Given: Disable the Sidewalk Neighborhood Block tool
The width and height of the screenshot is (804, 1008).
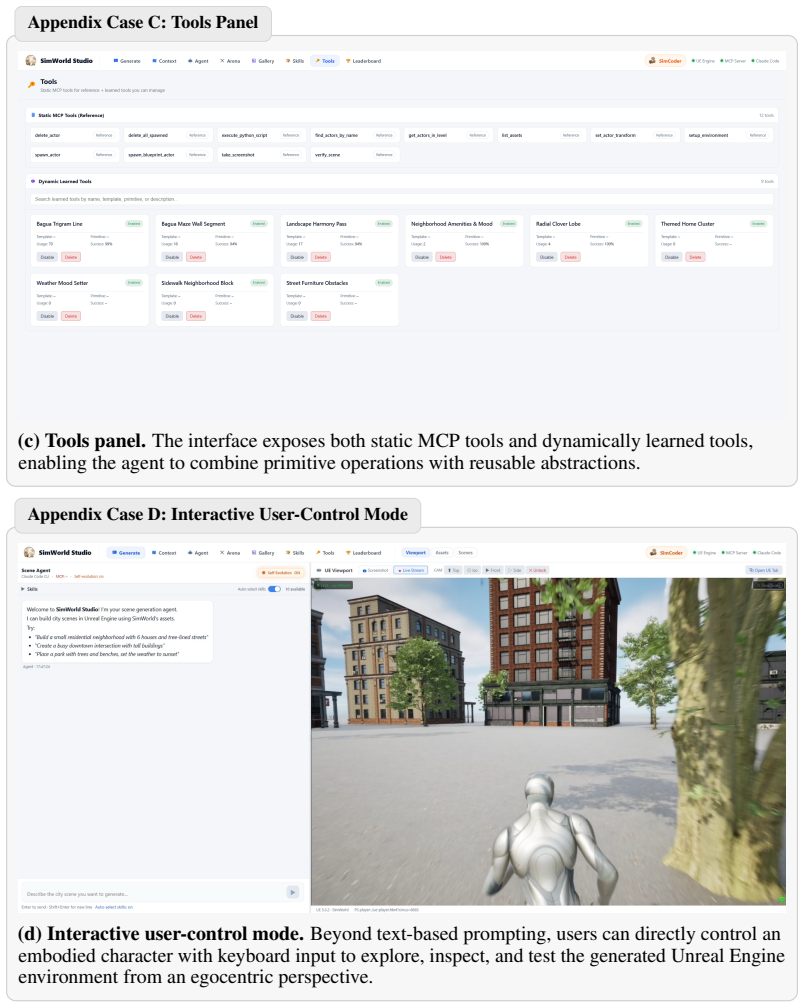Looking at the screenshot, I should pos(172,316).
